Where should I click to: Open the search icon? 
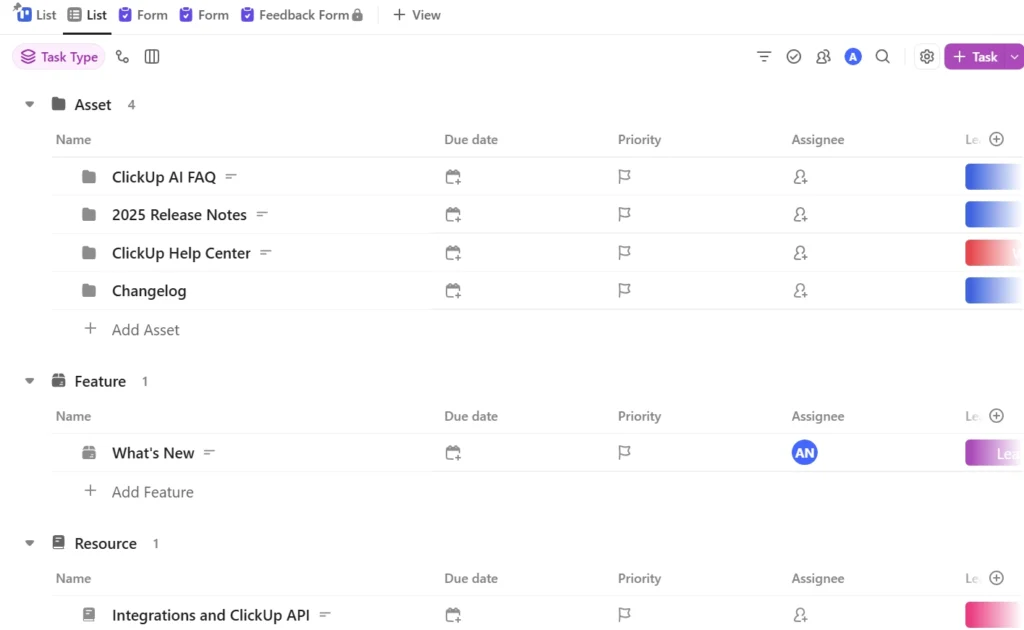click(882, 57)
